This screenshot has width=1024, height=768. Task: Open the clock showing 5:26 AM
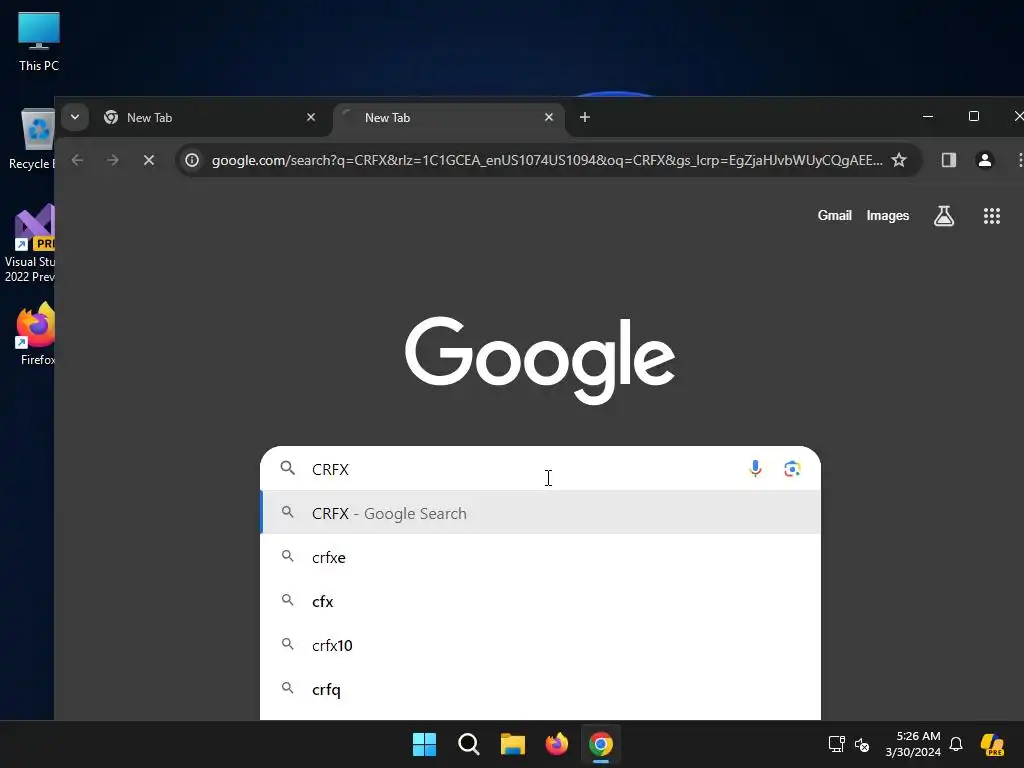(913, 744)
